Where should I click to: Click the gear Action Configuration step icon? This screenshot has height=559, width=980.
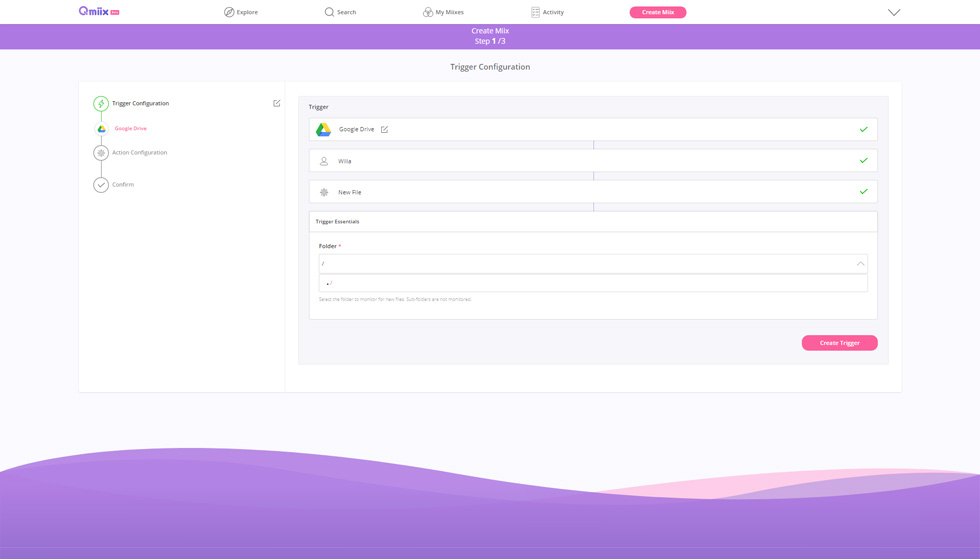101,153
